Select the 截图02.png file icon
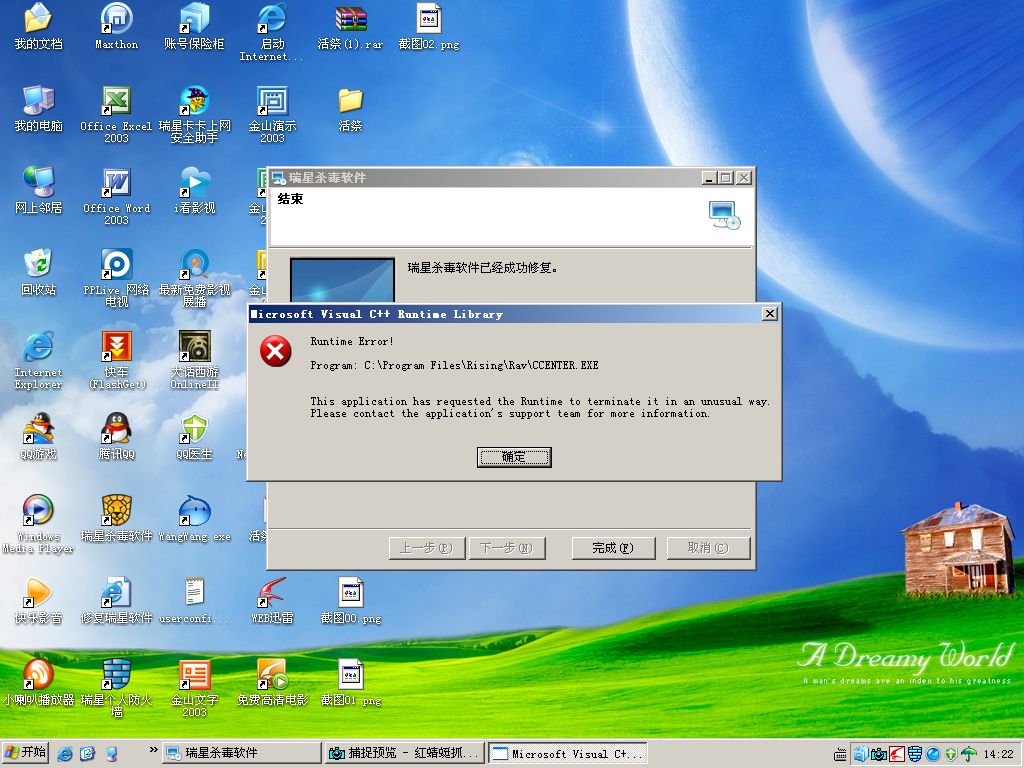This screenshot has height=768, width=1024. pos(428,27)
